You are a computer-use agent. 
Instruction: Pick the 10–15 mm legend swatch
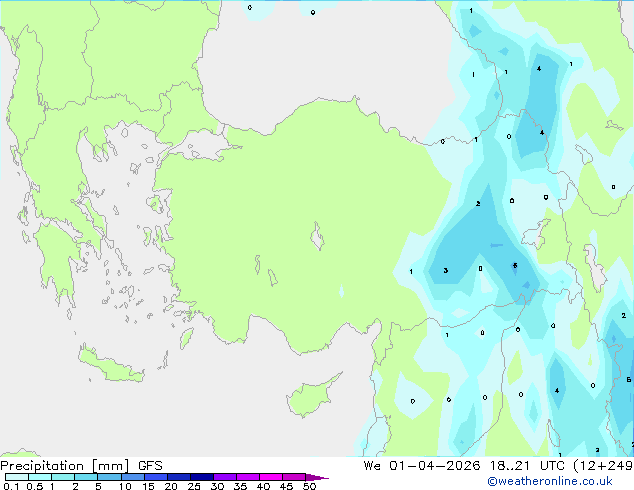click(133, 477)
